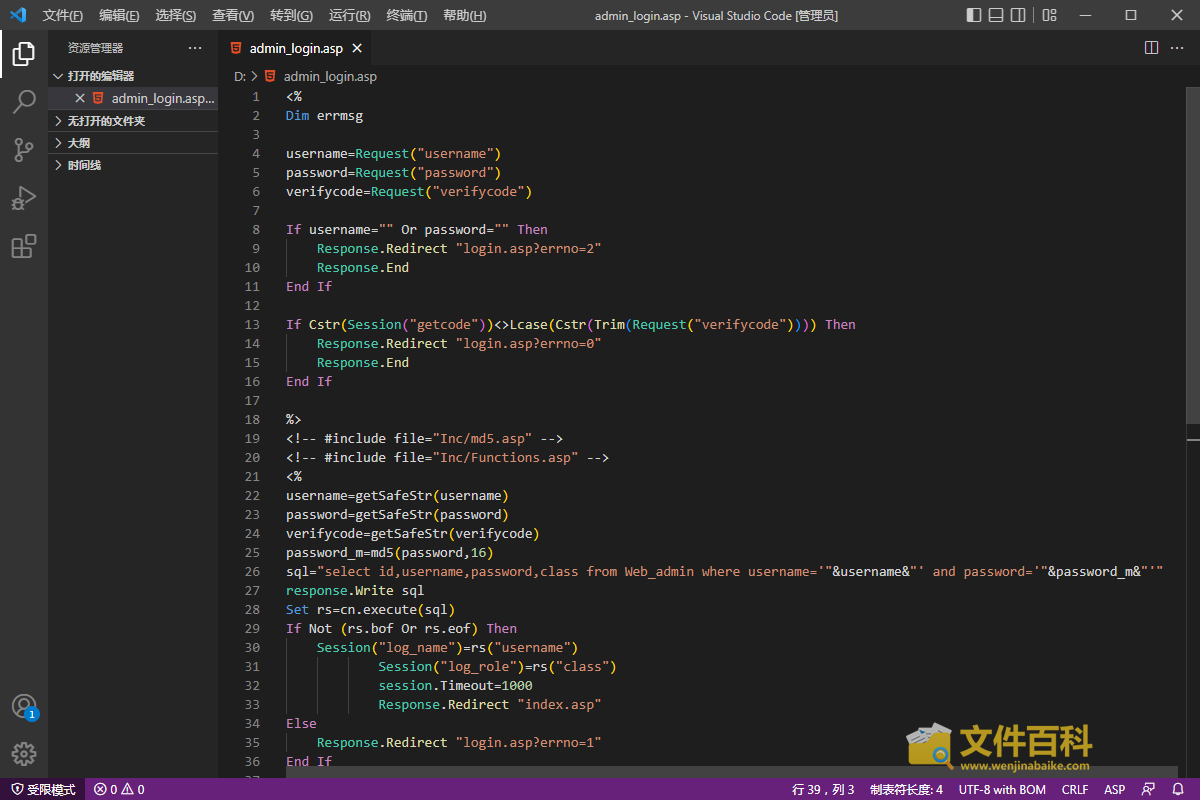Click the password=Request("password") line
Viewport: 1200px width, 800px height.
[x=393, y=172]
